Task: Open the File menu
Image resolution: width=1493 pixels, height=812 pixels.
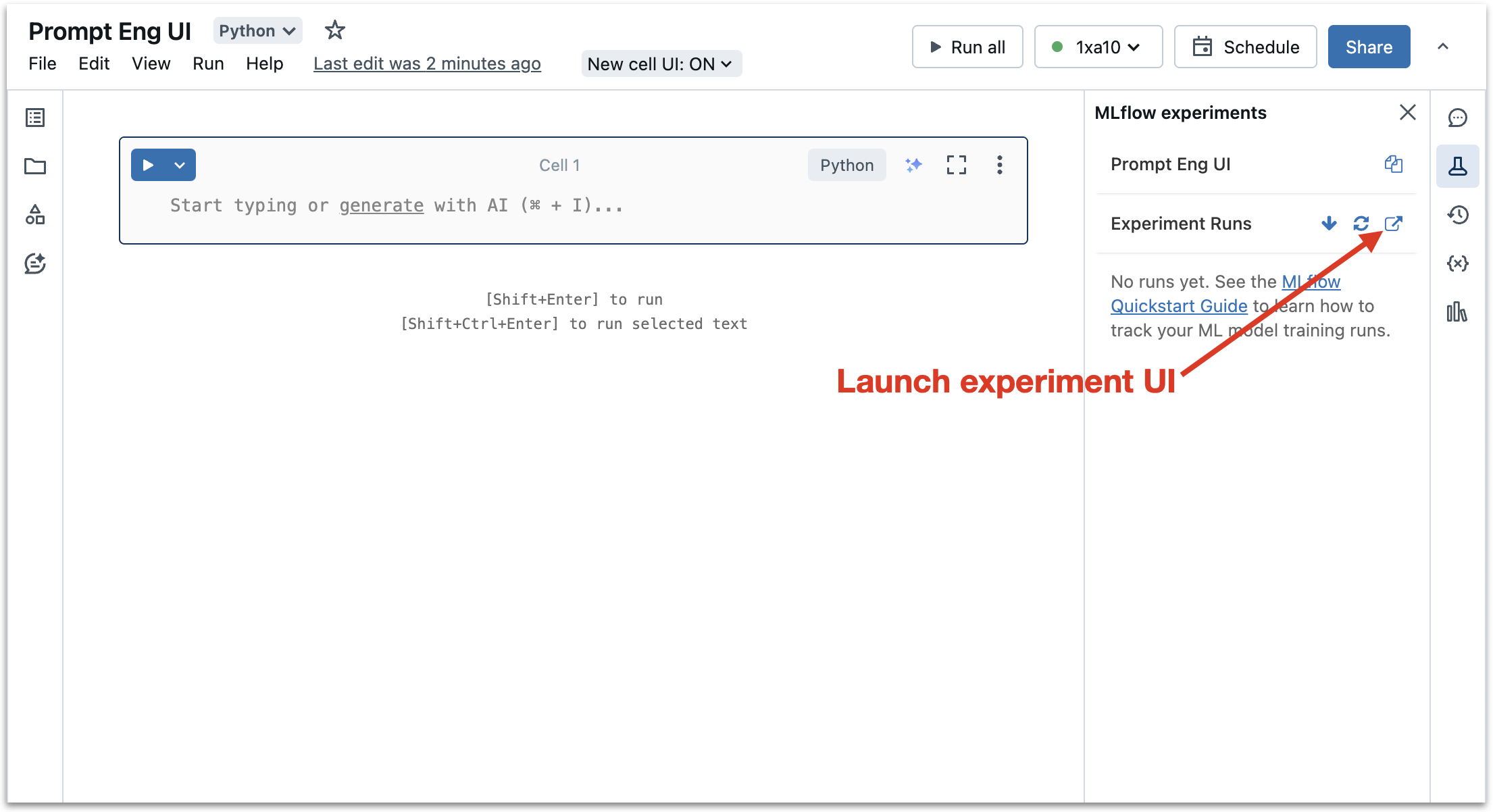Action: coord(43,64)
